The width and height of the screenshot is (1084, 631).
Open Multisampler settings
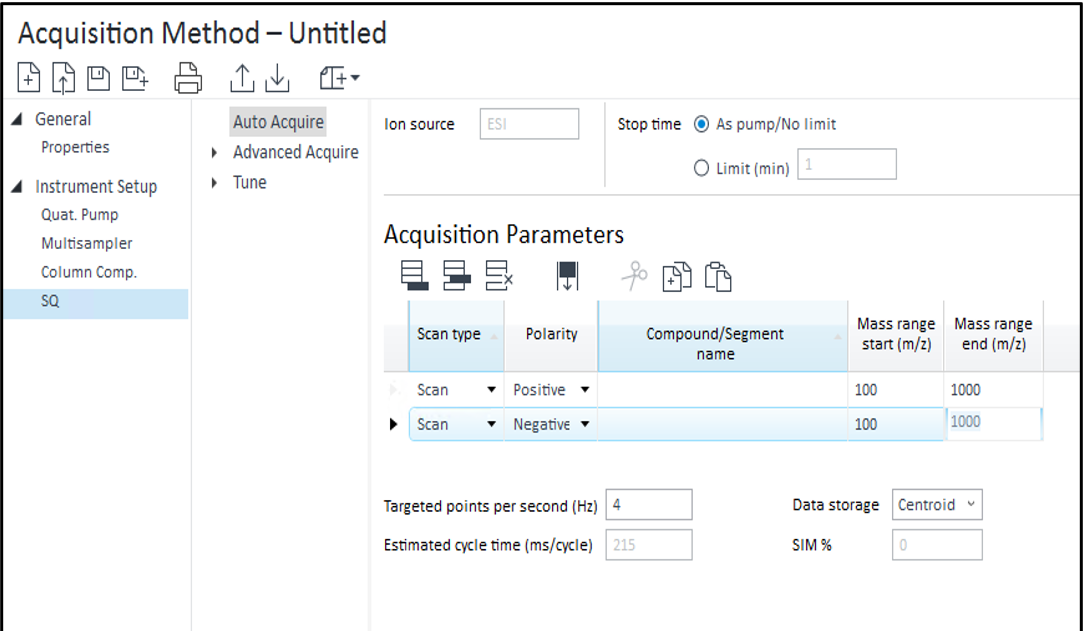click(86, 243)
